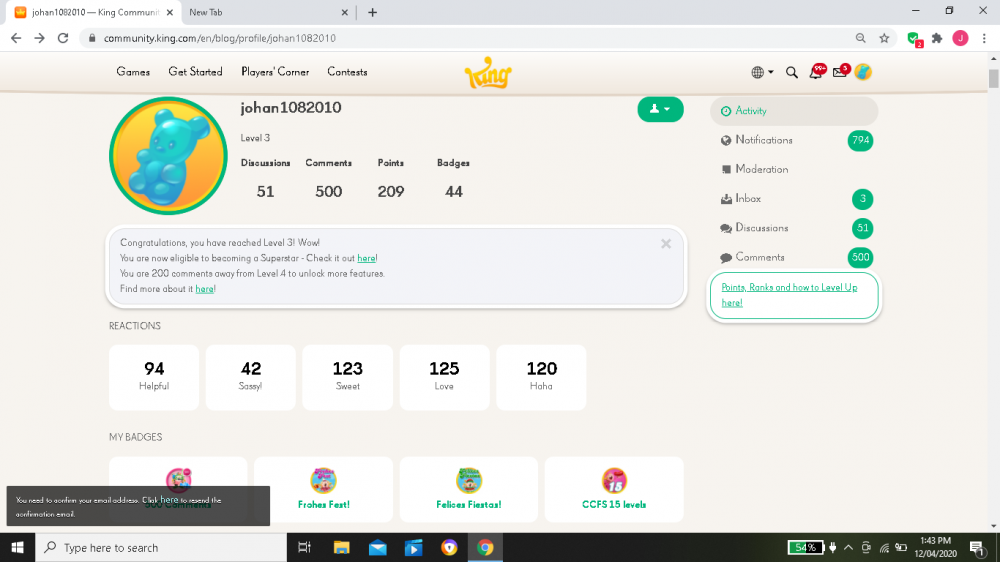This screenshot has height=562, width=1000.
Task: Open the Movies & TV taskbar icon
Action: (413, 547)
